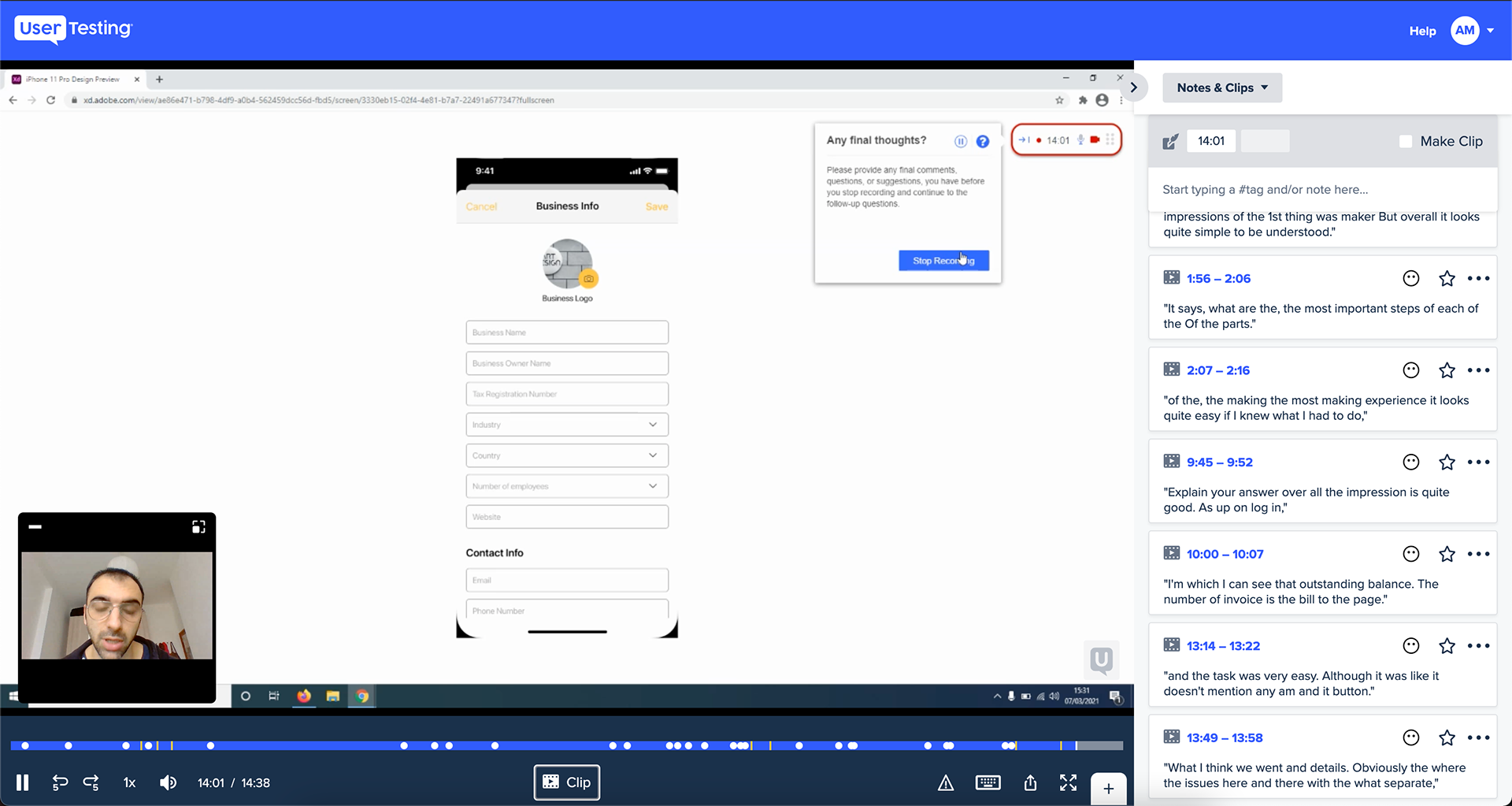Click Firefox in recorded Windows taskbar
This screenshot has height=806, width=1512.
304,696
